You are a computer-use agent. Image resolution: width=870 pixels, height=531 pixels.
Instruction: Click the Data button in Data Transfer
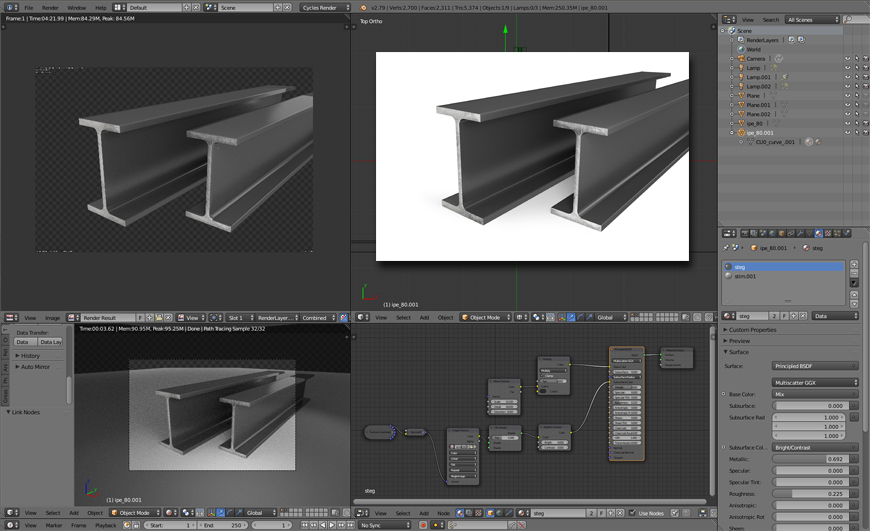coord(24,342)
